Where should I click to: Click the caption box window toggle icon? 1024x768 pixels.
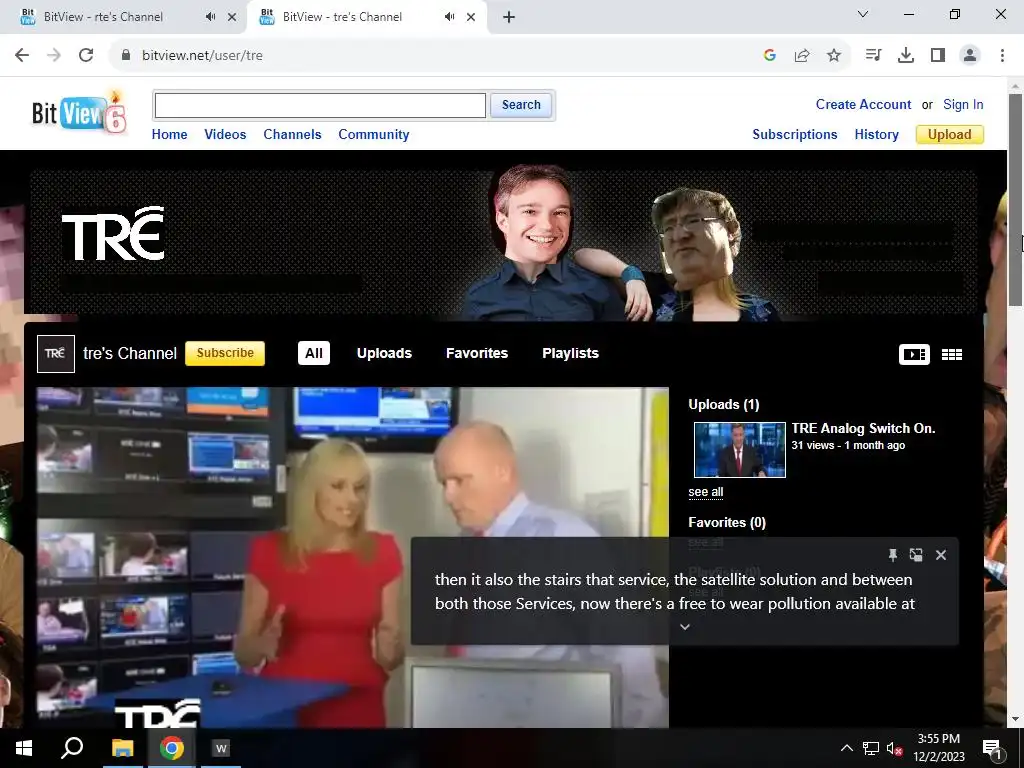point(916,555)
